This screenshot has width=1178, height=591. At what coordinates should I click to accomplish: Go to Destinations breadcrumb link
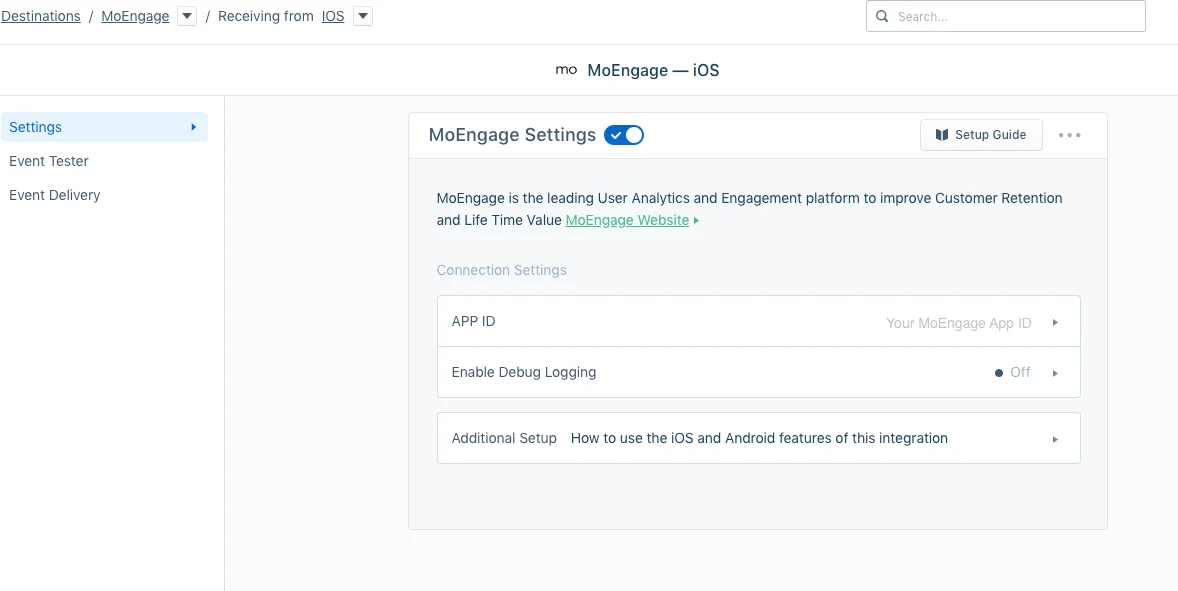(x=41, y=17)
